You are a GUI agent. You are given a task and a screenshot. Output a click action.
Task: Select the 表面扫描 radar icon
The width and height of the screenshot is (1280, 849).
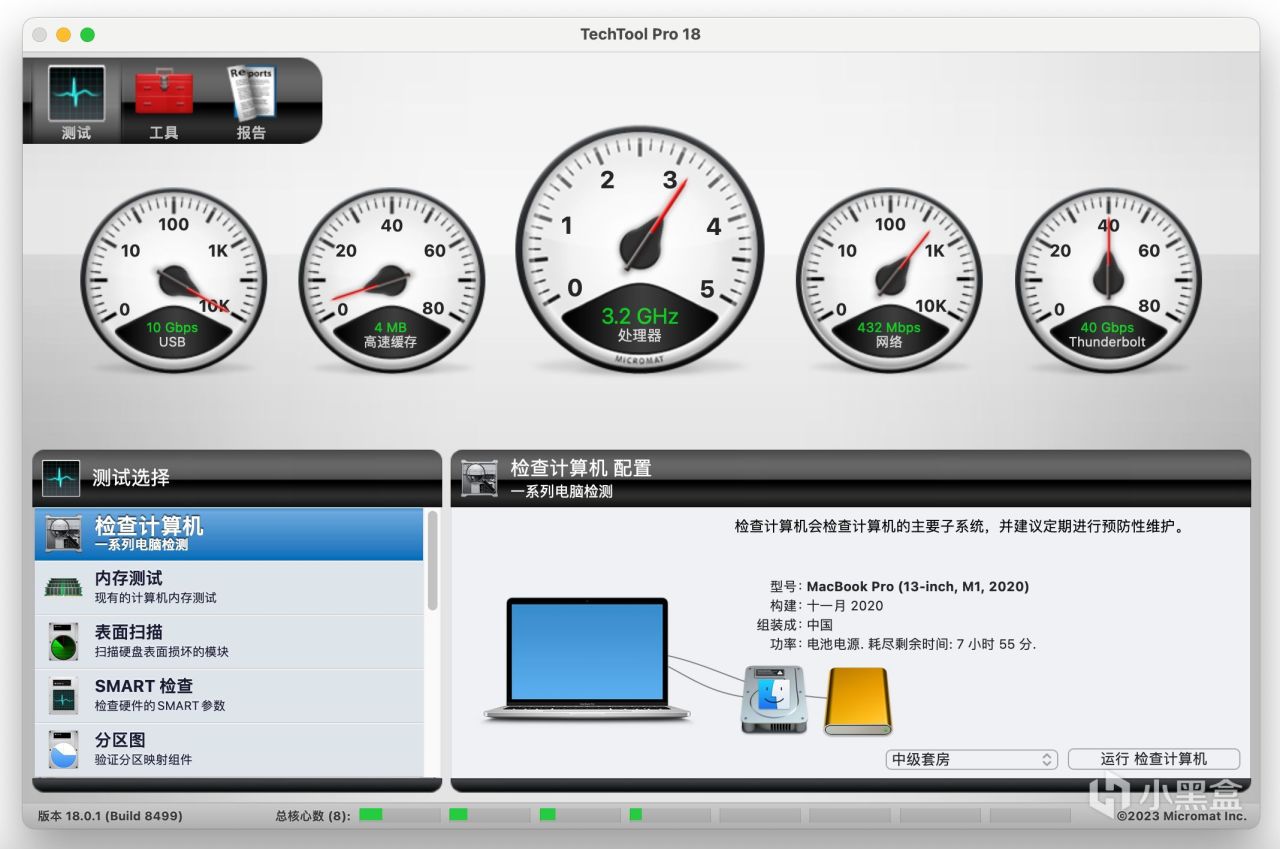click(63, 641)
